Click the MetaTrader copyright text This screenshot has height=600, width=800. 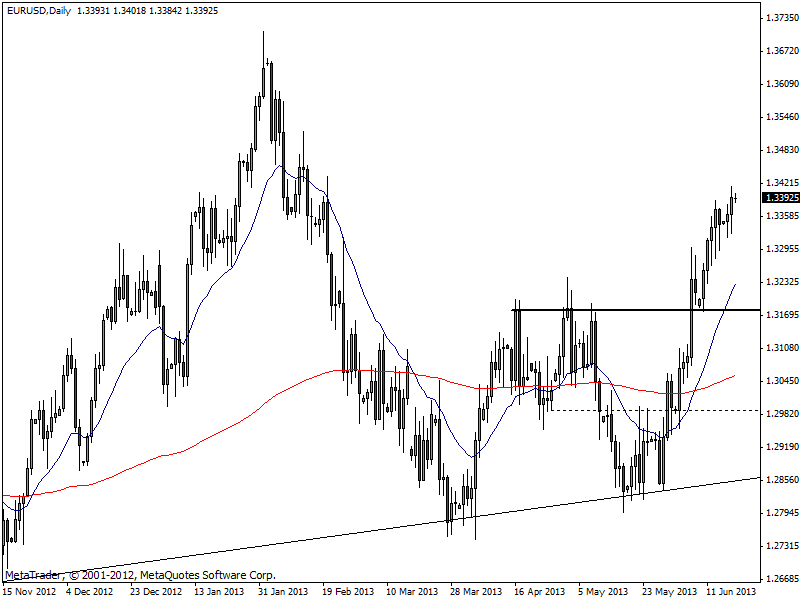[140, 575]
